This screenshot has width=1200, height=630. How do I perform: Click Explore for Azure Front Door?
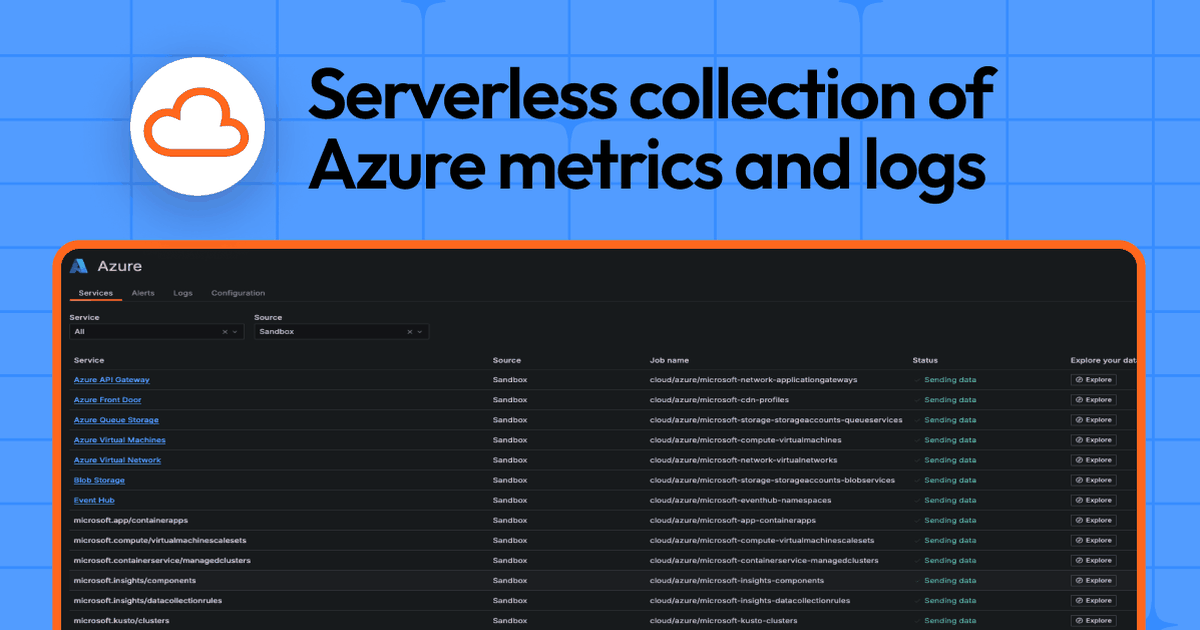[1093, 400]
